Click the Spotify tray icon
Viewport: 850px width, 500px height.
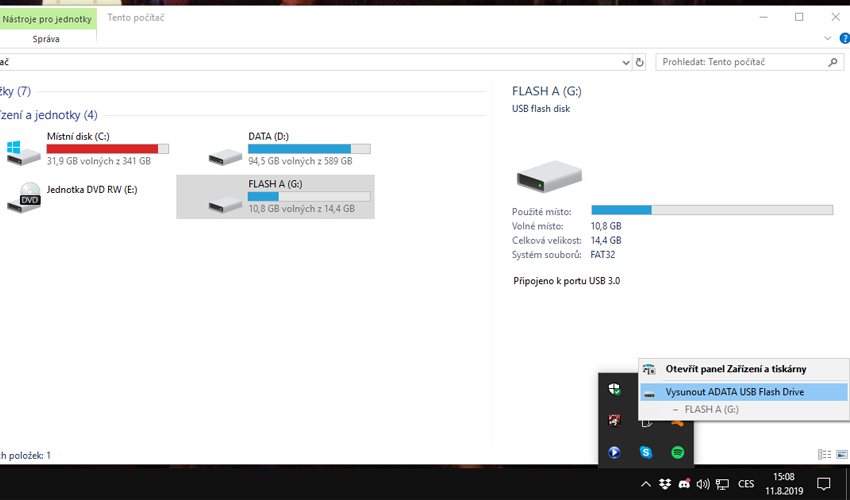point(677,452)
